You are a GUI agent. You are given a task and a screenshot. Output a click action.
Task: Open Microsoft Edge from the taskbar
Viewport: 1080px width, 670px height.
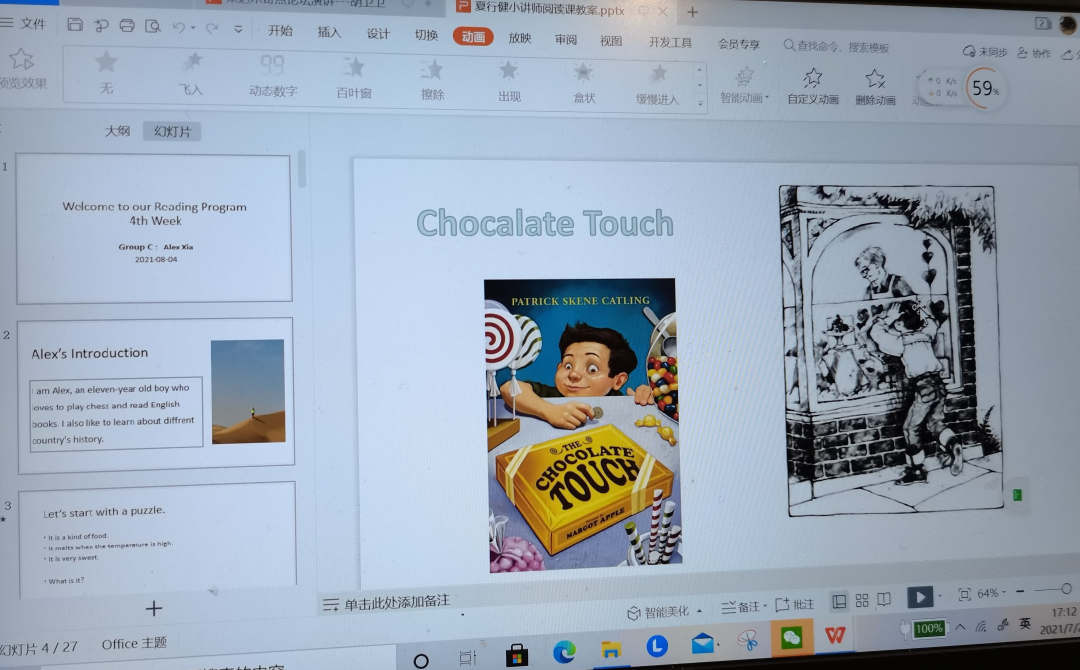(x=564, y=651)
